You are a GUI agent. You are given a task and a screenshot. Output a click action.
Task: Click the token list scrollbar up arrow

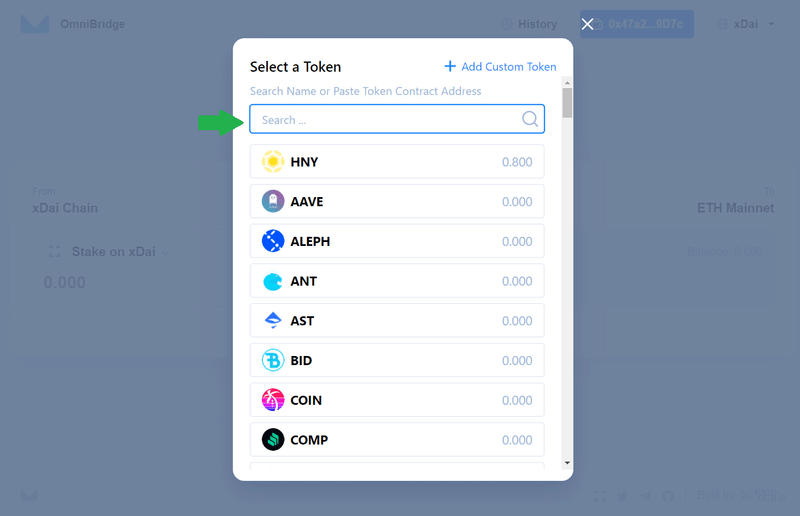click(567, 83)
